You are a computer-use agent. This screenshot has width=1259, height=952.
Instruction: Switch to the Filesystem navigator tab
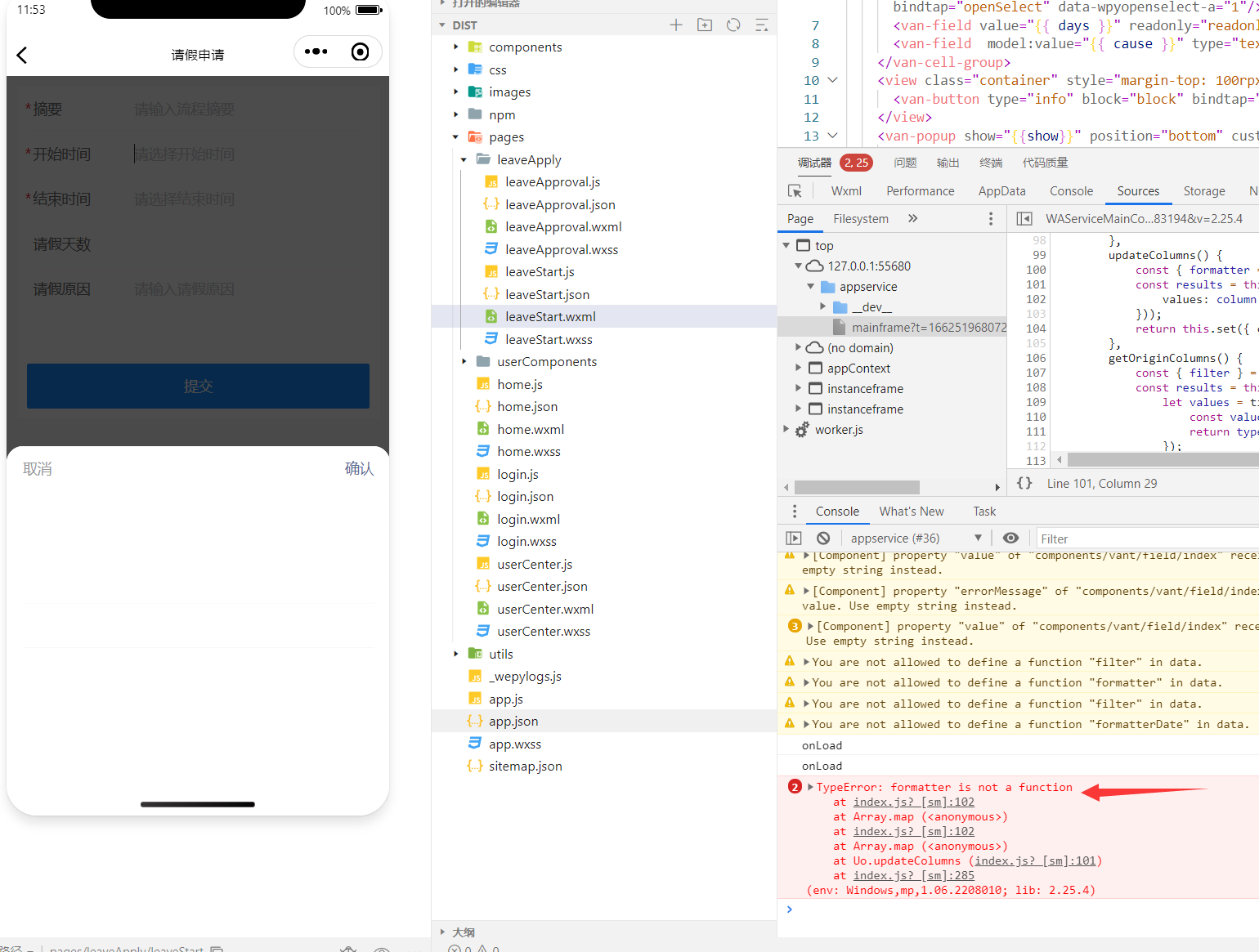[861, 219]
